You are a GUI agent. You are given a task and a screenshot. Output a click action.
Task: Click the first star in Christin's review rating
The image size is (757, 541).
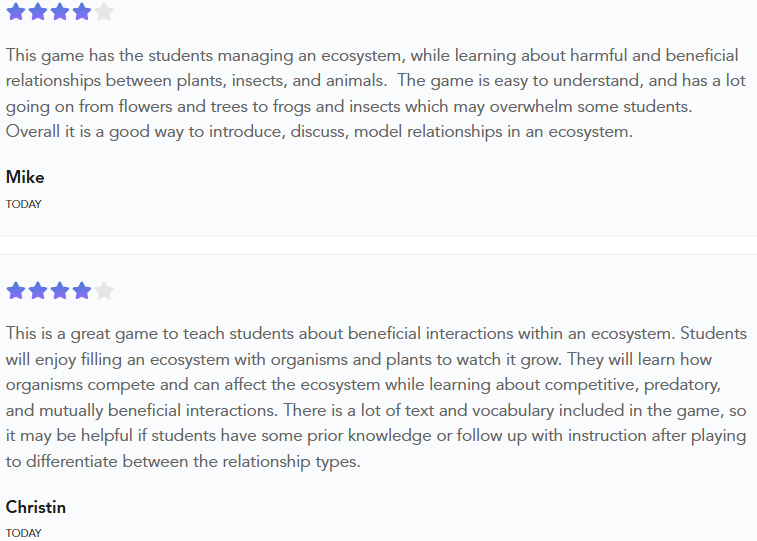(16, 291)
